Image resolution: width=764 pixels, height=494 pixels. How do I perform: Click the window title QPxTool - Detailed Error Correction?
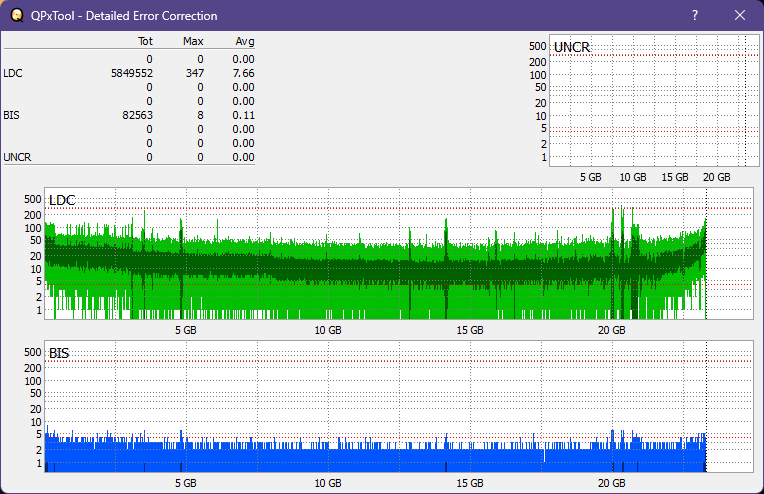[124, 16]
